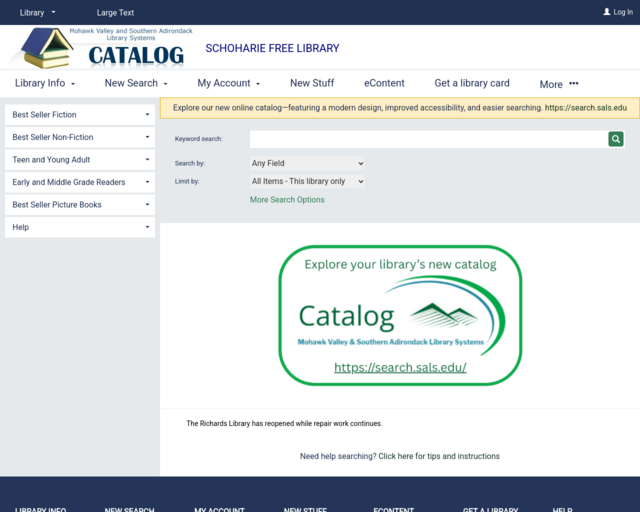Click the footer MY ACCOUNT heading
This screenshot has height=512, width=640.
click(x=219, y=509)
